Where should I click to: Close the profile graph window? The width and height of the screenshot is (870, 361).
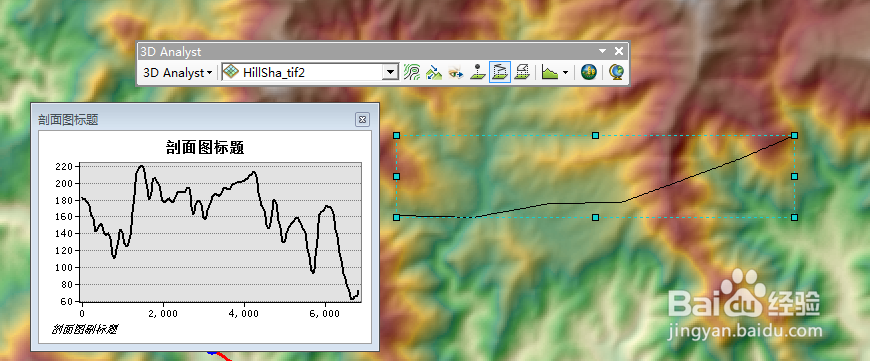coord(362,119)
